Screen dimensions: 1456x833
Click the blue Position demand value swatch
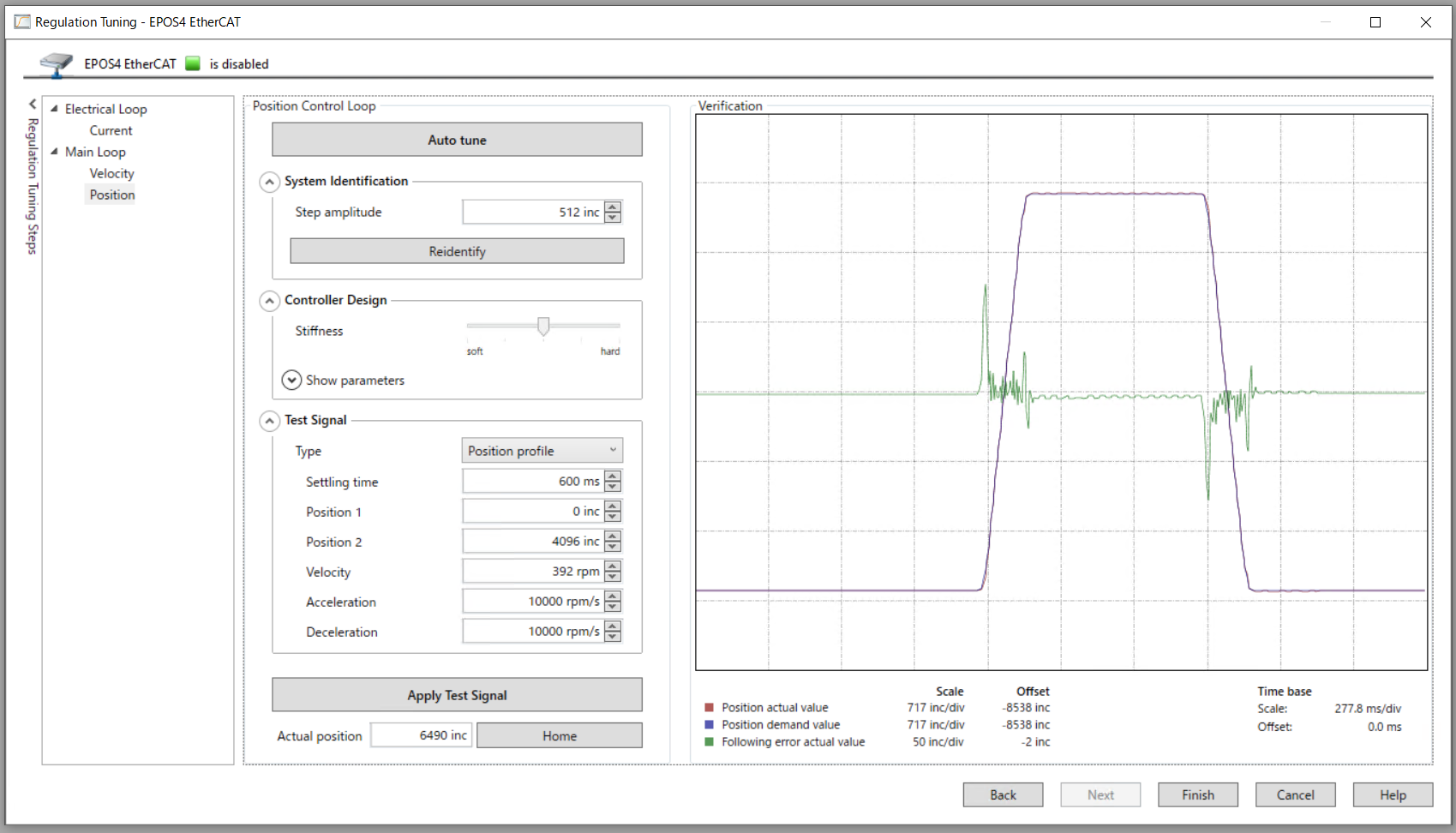(x=709, y=725)
